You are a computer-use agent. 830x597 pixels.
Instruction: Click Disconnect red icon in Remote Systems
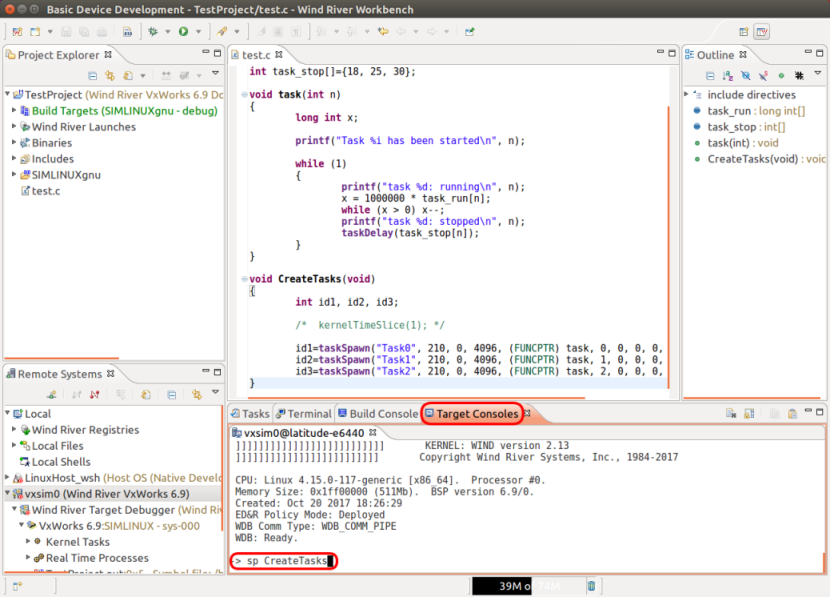point(95,395)
